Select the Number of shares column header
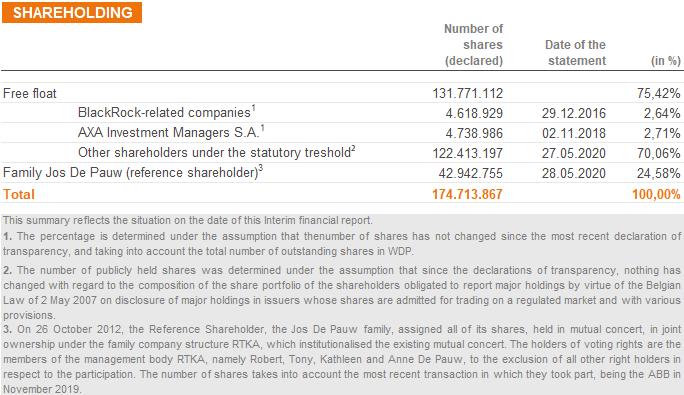Image resolution: width=684 pixels, height=395 pixels. click(x=473, y=45)
